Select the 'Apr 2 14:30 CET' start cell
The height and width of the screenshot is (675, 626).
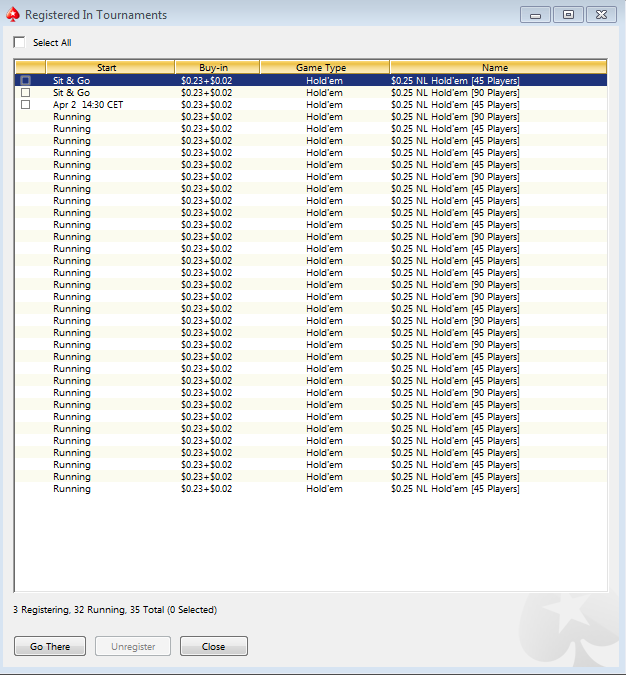click(x=88, y=105)
